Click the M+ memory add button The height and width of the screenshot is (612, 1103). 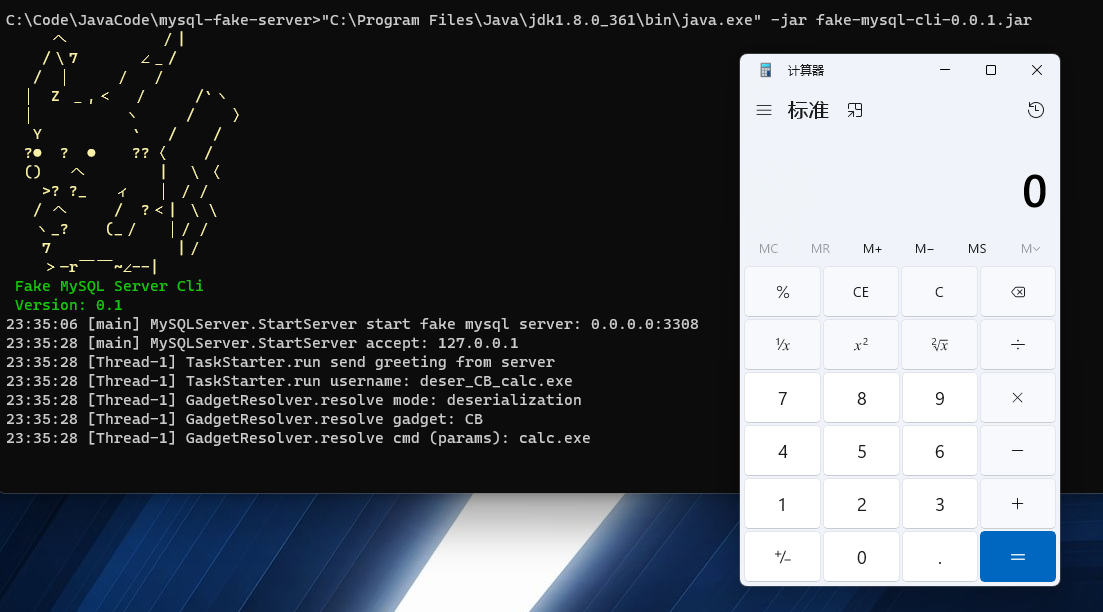(x=872, y=248)
